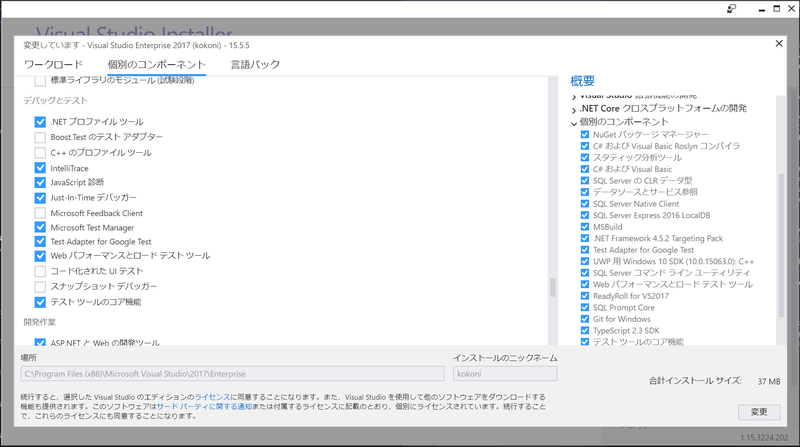The width and height of the screenshot is (800, 447).
Task: Uncheck SQL Server Native Client
Action: tap(585, 204)
